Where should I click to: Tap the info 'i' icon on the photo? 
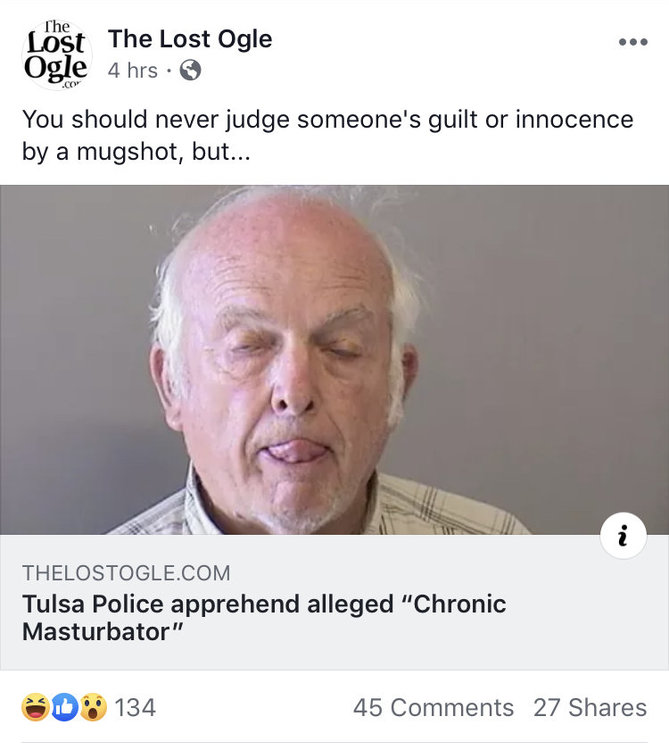(623, 537)
